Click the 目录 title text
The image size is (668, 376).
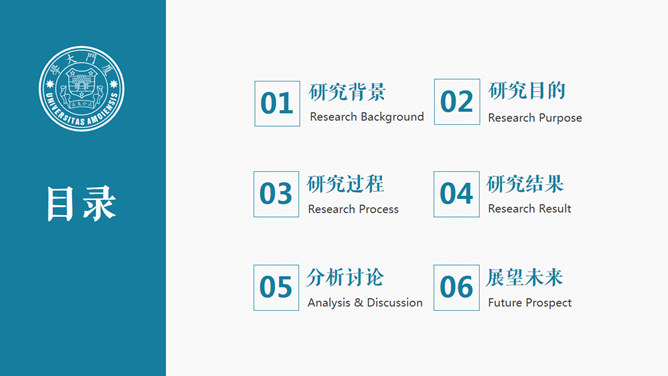pos(81,204)
